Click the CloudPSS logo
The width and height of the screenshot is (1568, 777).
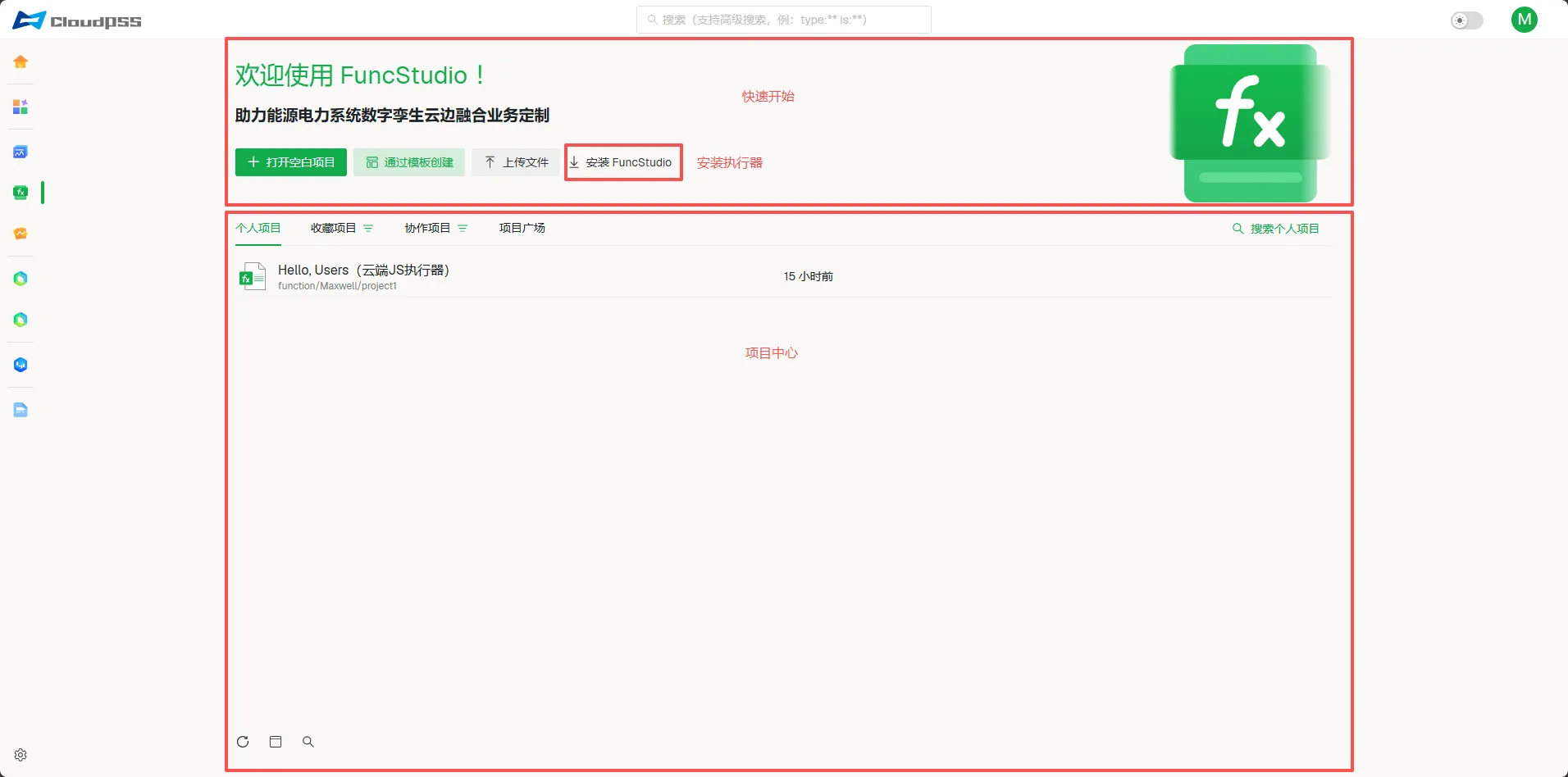[76, 20]
